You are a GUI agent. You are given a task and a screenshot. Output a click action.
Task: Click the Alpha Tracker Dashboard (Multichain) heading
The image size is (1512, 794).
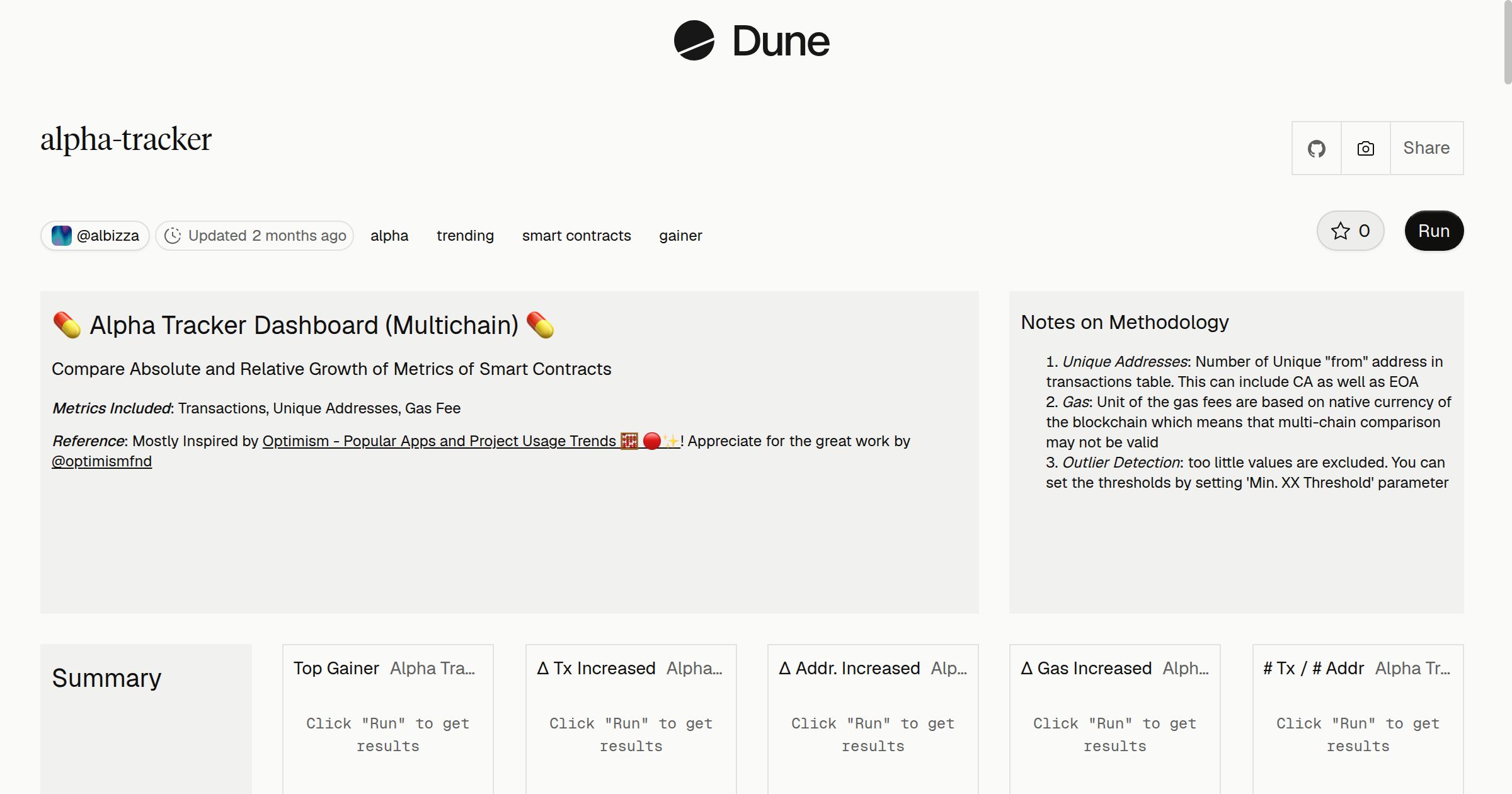(304, 325)
